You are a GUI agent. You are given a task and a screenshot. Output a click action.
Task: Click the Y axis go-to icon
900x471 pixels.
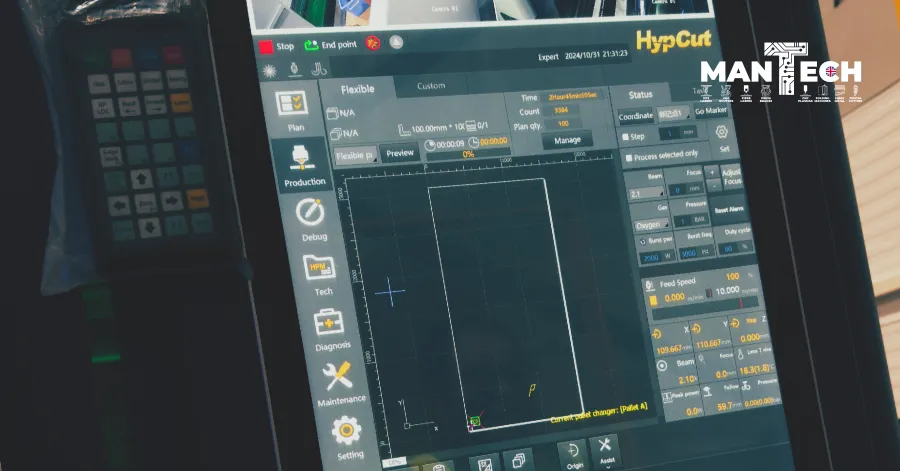(696, 329)
